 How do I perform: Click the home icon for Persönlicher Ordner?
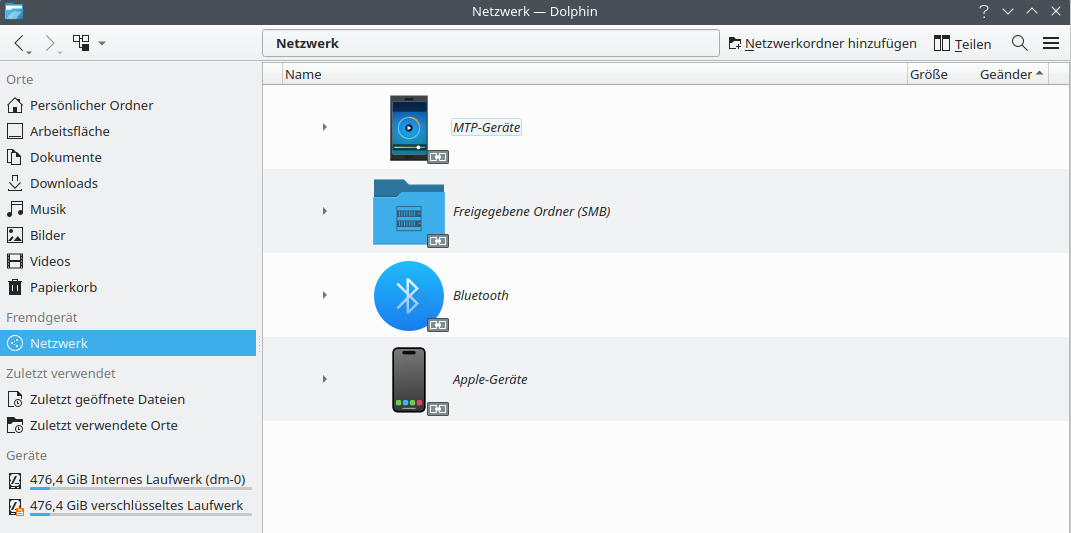(15, 105)
